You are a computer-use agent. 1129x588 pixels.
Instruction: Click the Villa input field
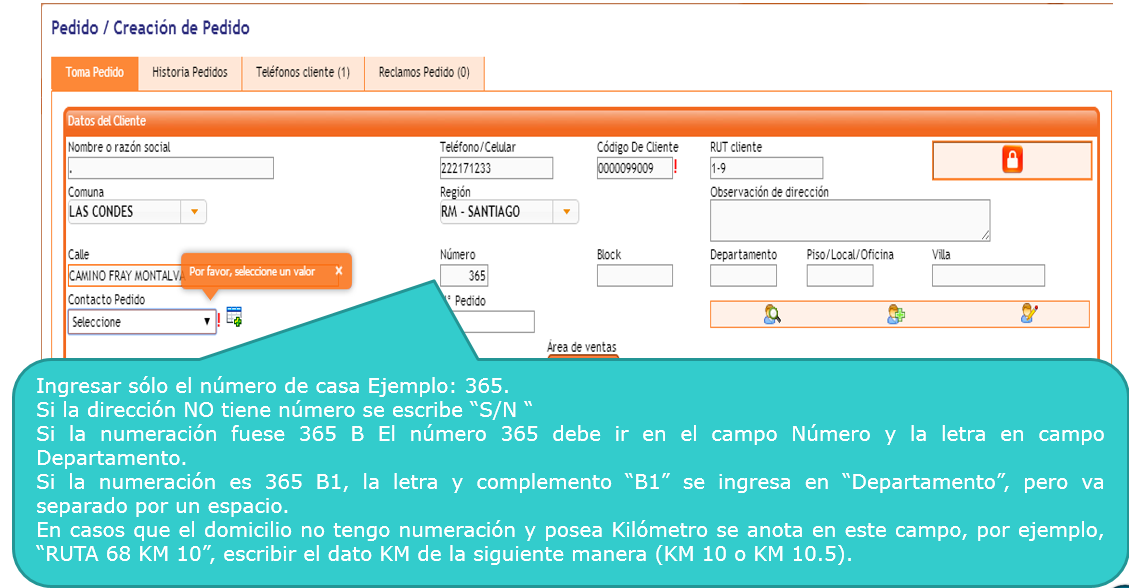988,276
